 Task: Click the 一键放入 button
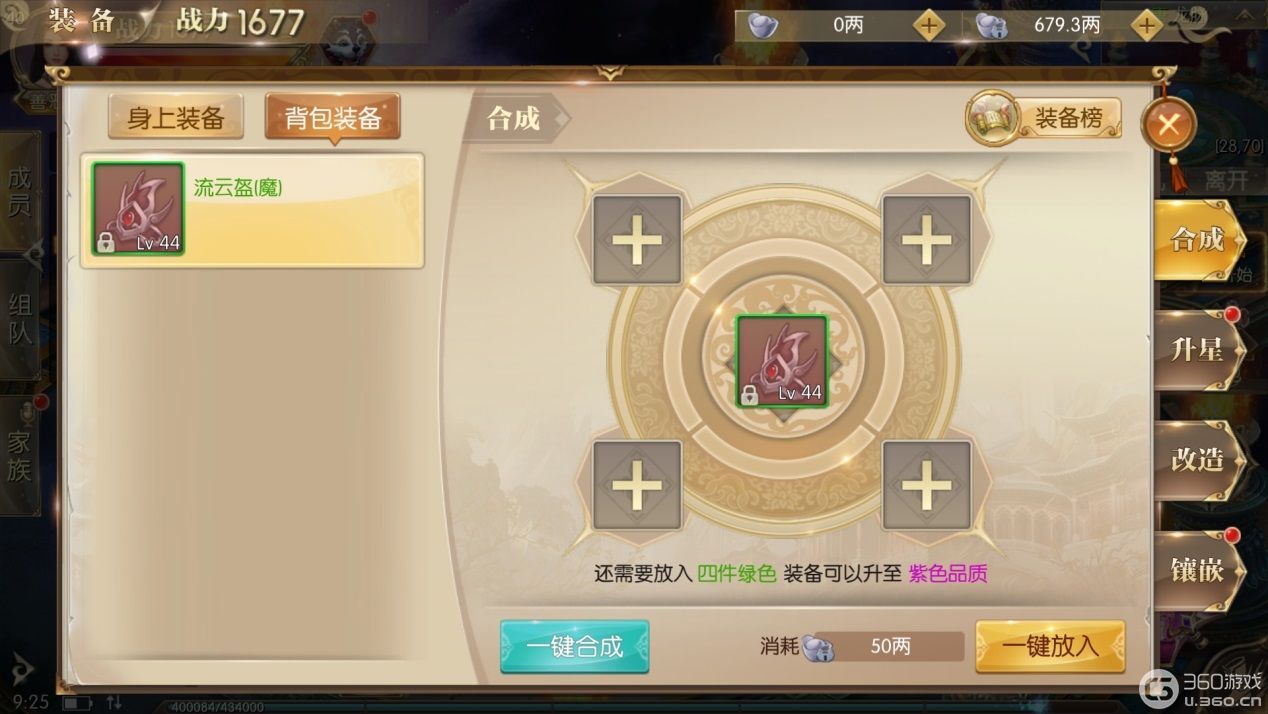tap(1050, 646)
